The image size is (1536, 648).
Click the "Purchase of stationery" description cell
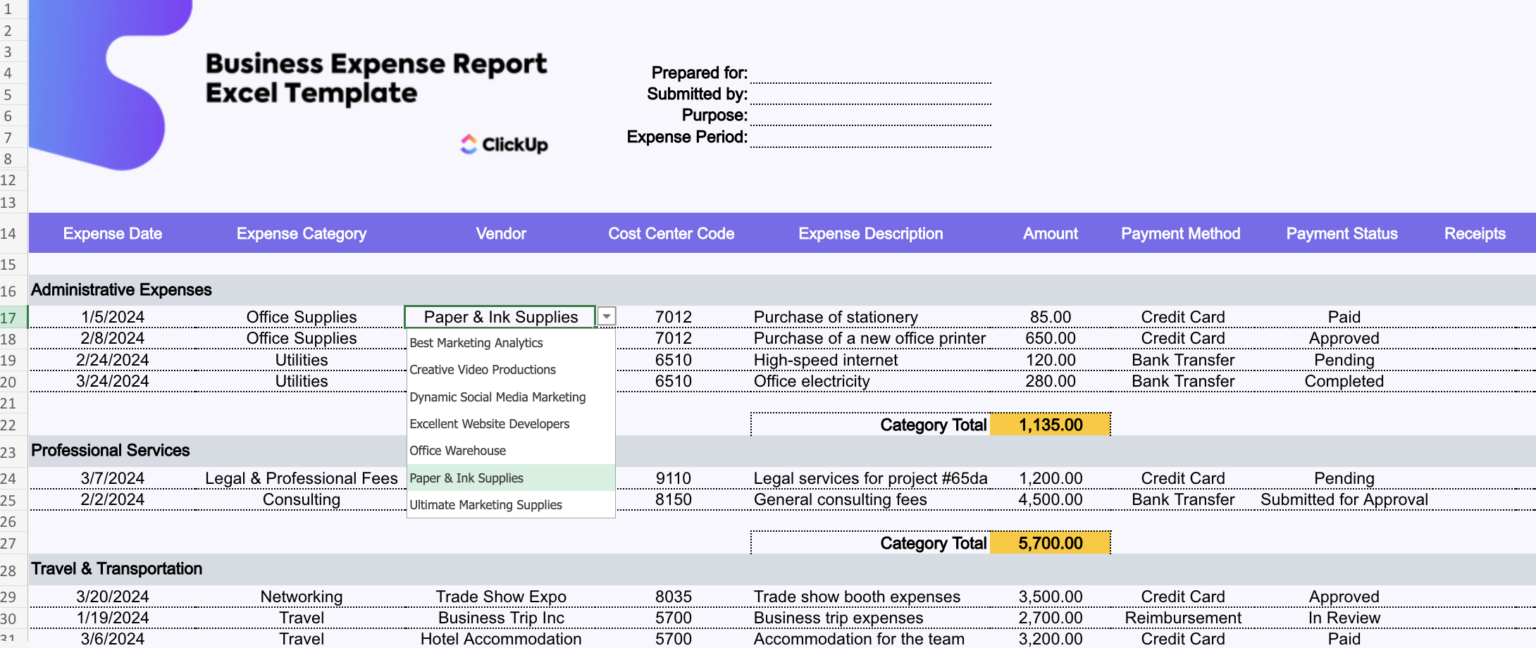pyautogui.click(x=870, y=316)
